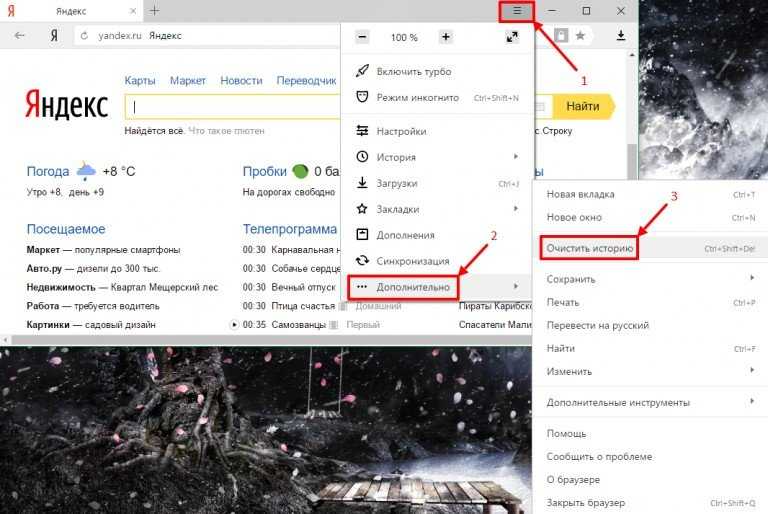
Task: Open the Переводчик link
Action: [x=306, y=80]
